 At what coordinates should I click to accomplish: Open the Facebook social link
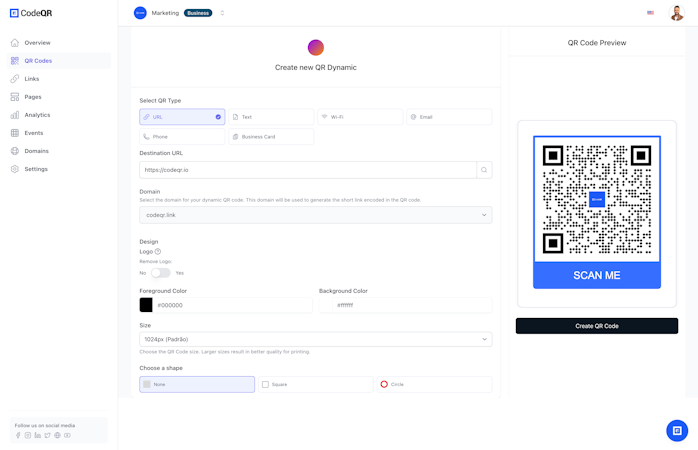18,435
